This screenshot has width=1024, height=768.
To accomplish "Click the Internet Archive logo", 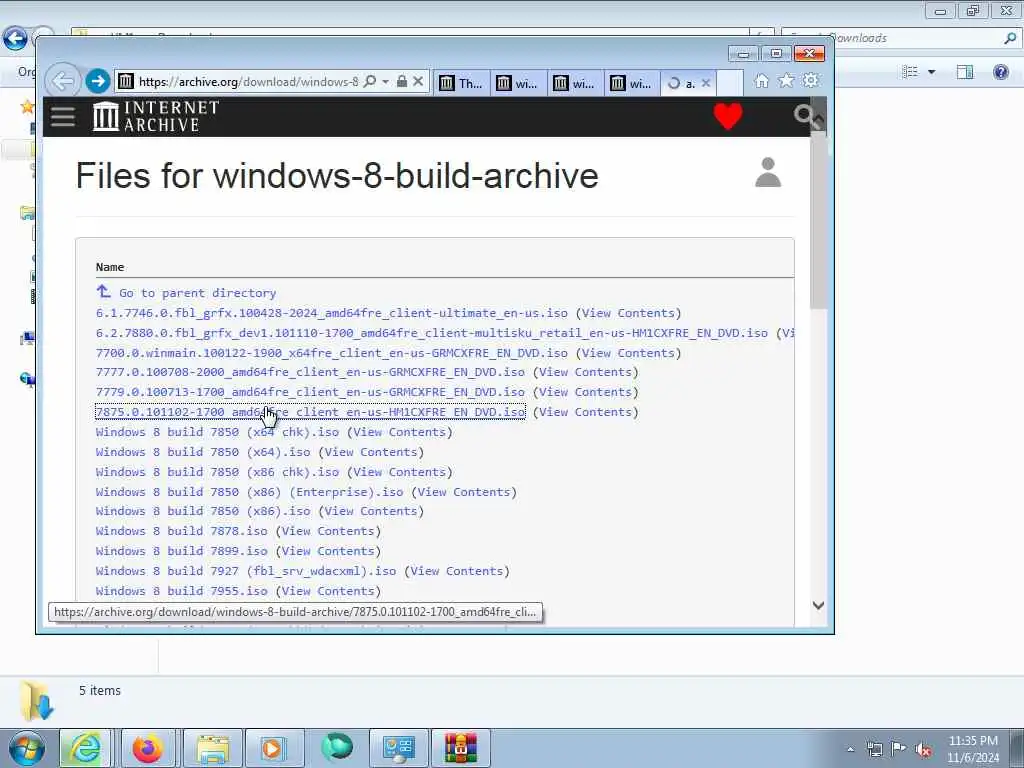I will 155,116.
